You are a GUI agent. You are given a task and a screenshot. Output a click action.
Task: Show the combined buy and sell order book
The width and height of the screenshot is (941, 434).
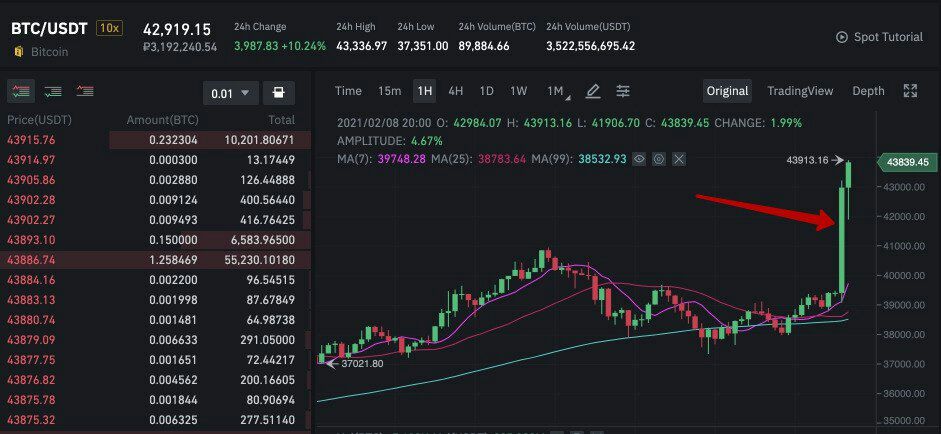coord(20,91)
